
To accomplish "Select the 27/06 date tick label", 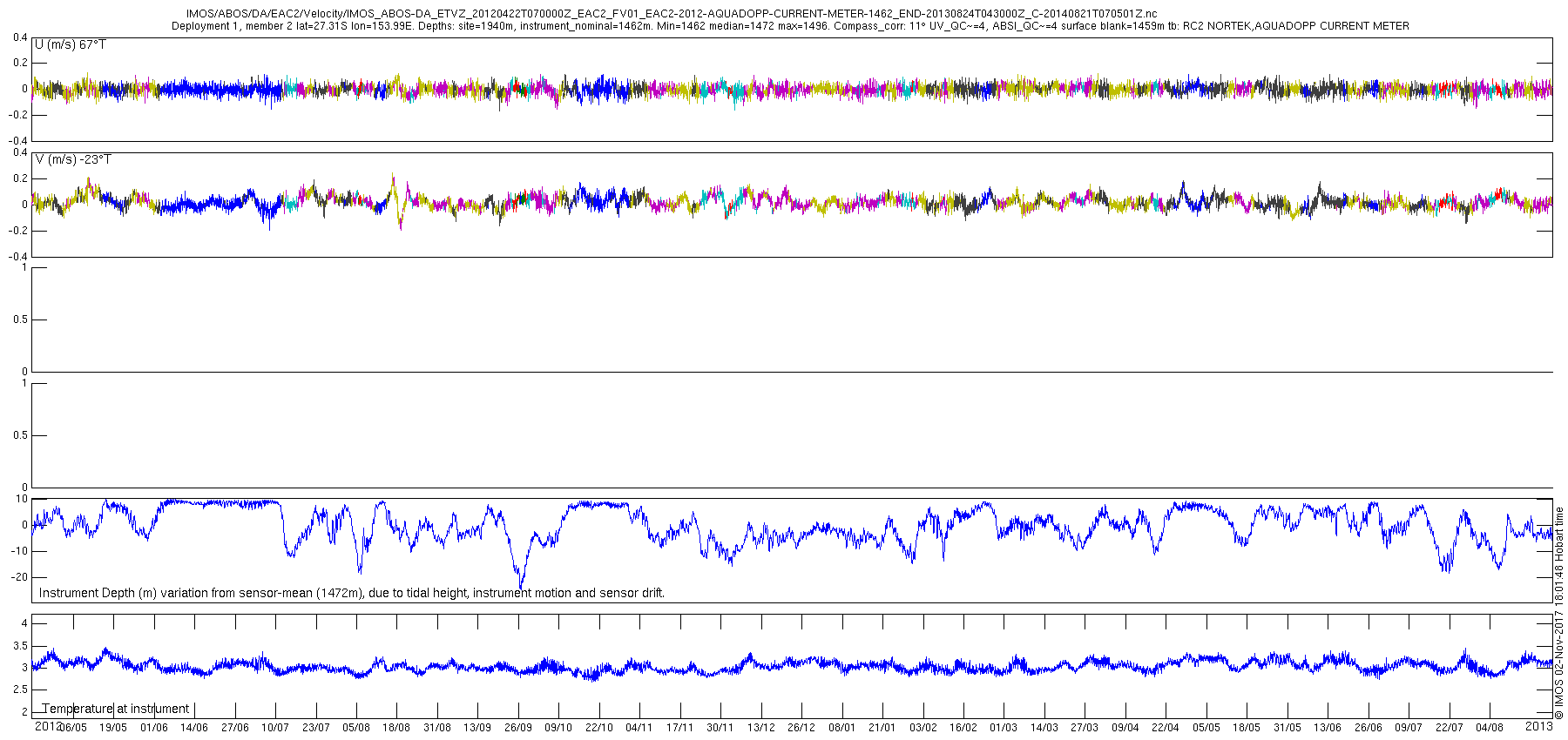I will (x=235, y=728).
